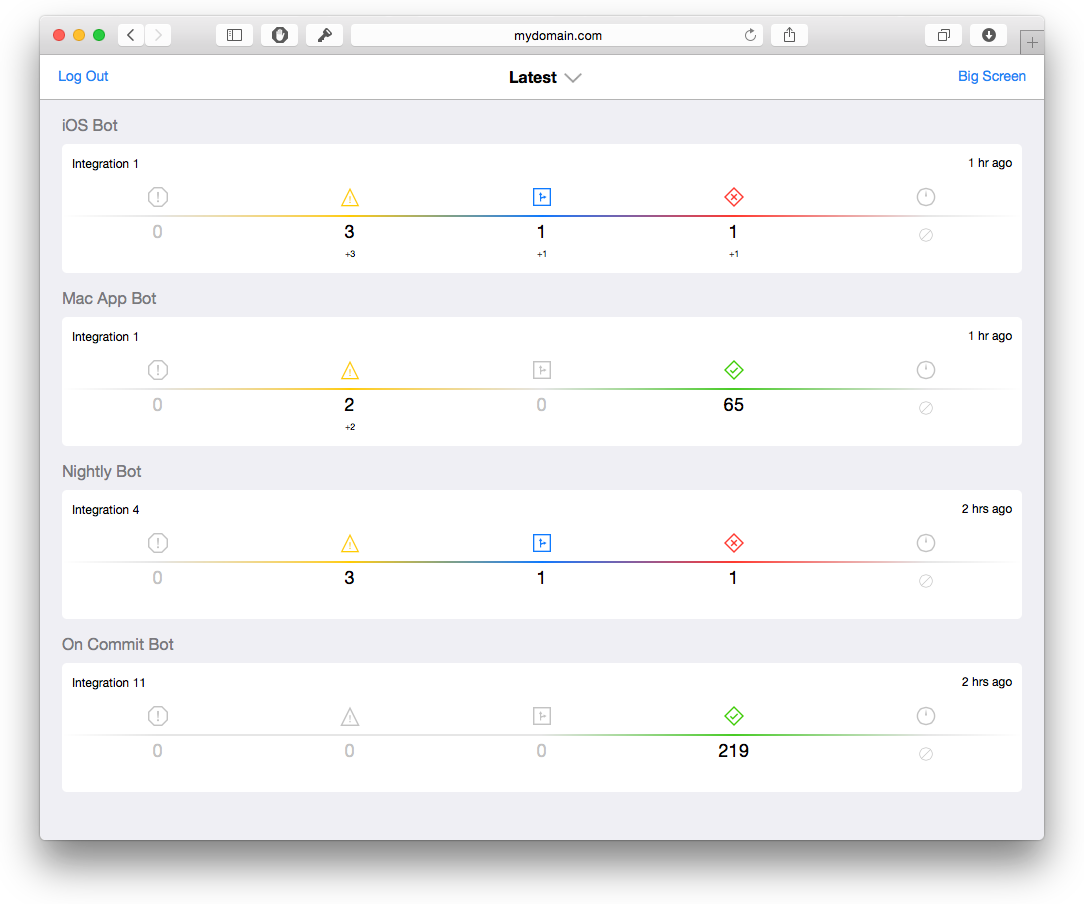Click the gray warning triangle in On Commit Bot

[349, 717]
